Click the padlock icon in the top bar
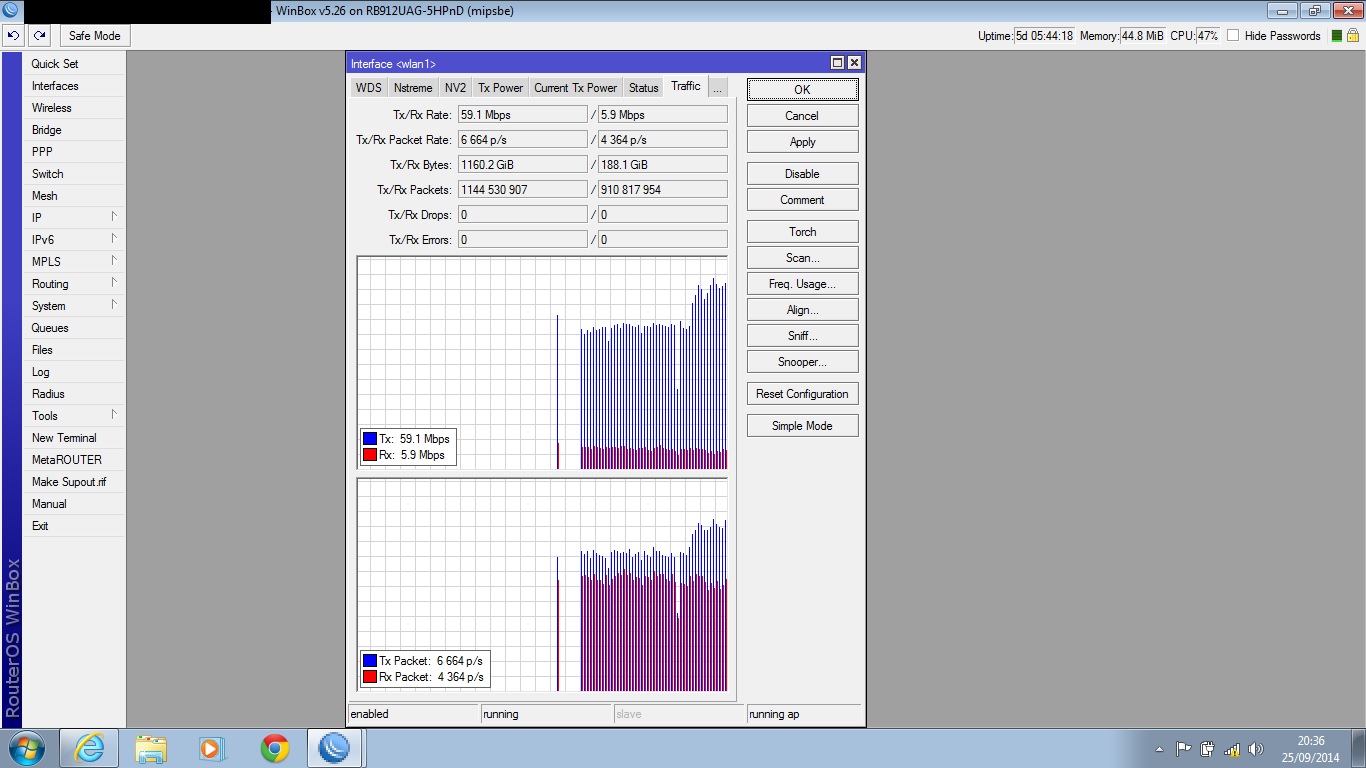 coord(1352,35)
